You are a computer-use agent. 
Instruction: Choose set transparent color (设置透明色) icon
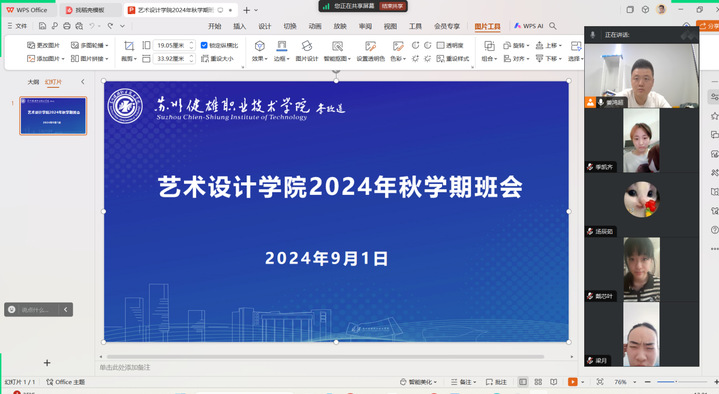(x=371, y=46)
